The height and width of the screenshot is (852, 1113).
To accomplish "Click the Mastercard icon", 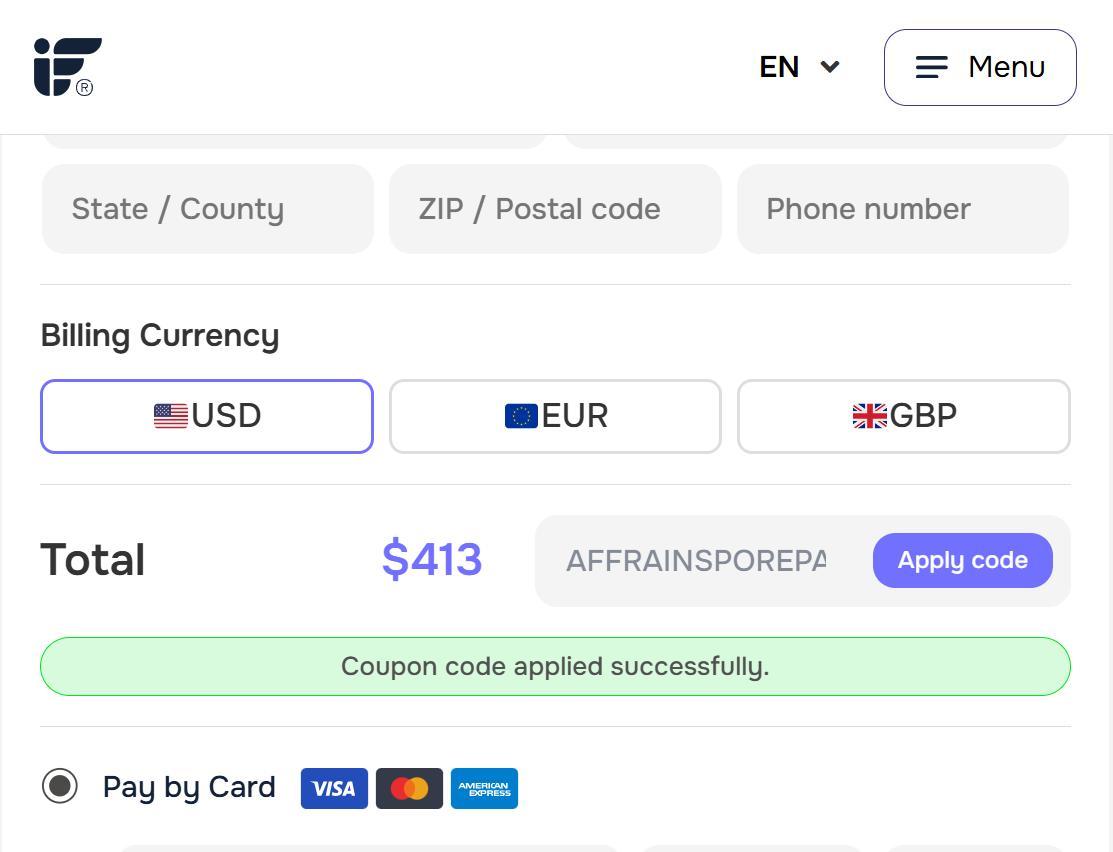I will point(409,789).
